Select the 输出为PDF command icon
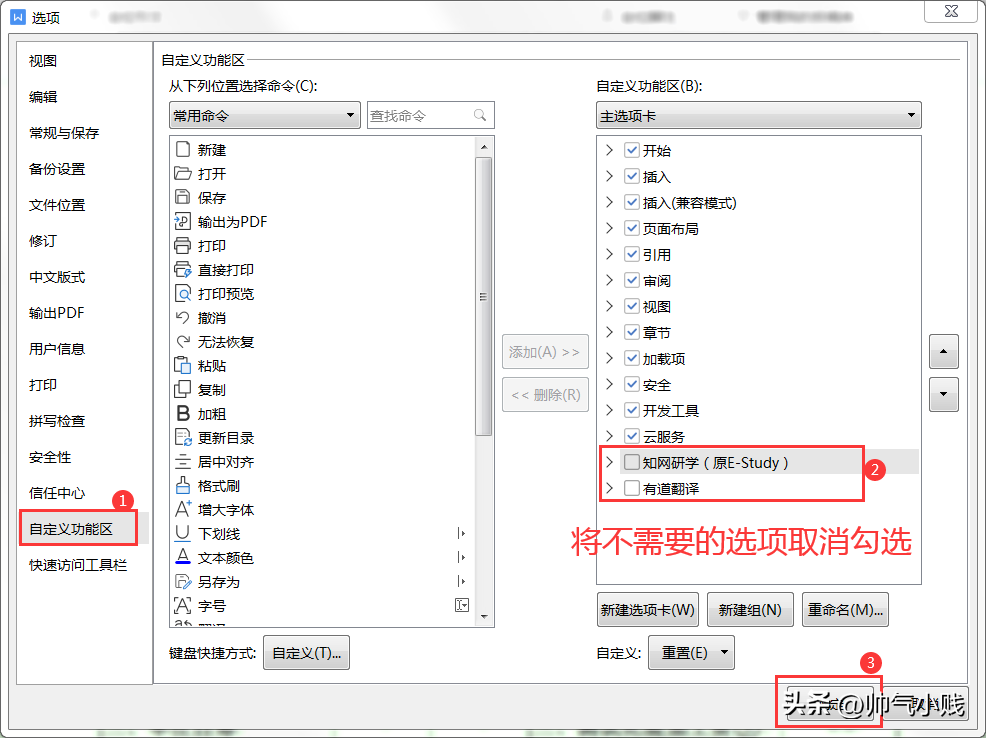986x738 pixels. [182, 221]
